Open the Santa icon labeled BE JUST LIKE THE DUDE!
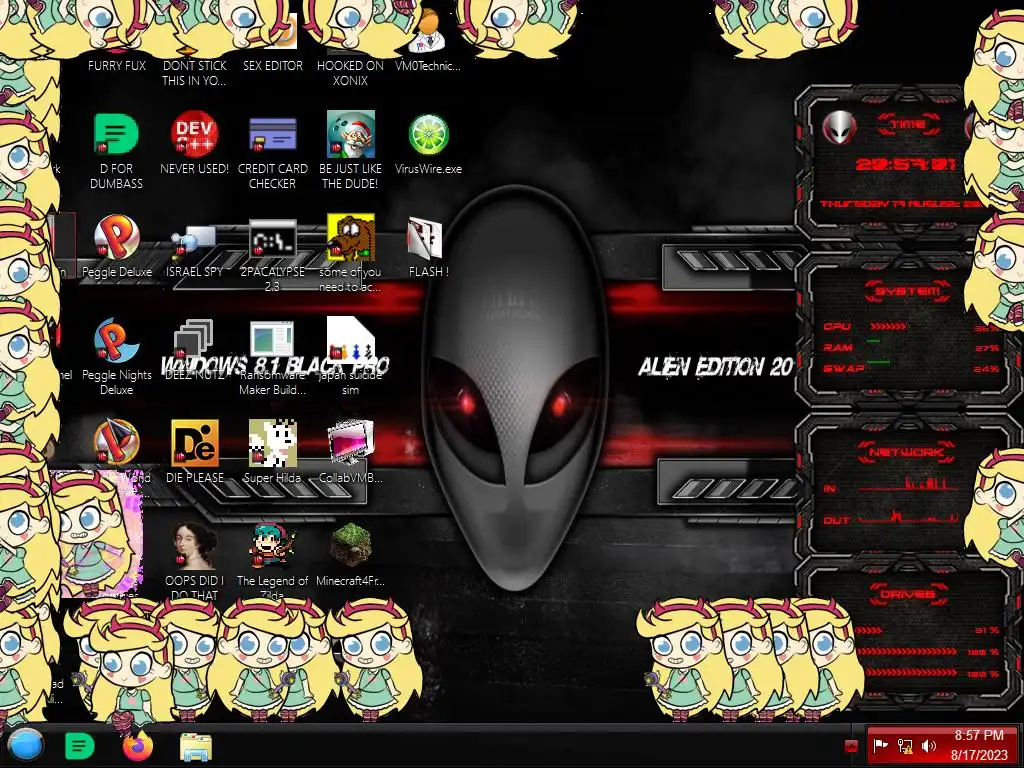The width and height of the screenshot is (1024, 768). tap(351, 134)
